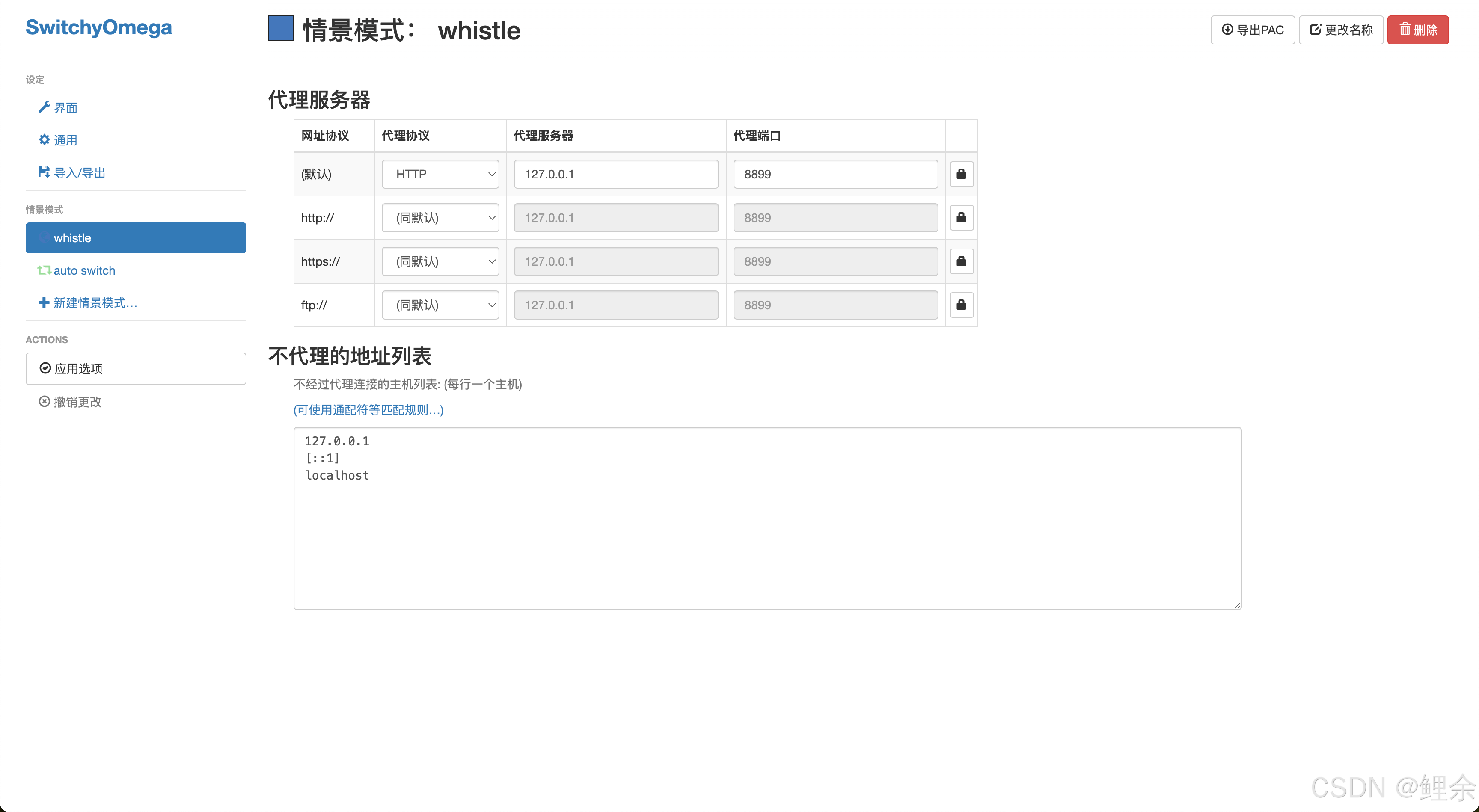
Task: Open General settings with gear icon
Action: coord(58,140)
